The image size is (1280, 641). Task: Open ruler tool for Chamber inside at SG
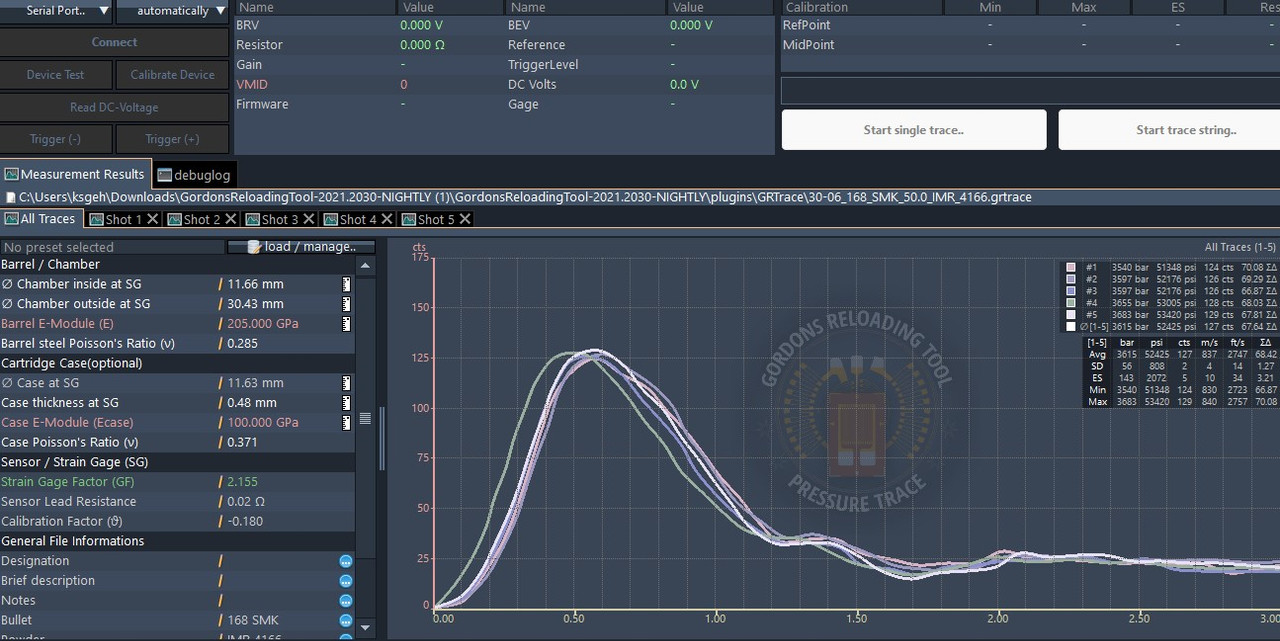click(347, 284)
